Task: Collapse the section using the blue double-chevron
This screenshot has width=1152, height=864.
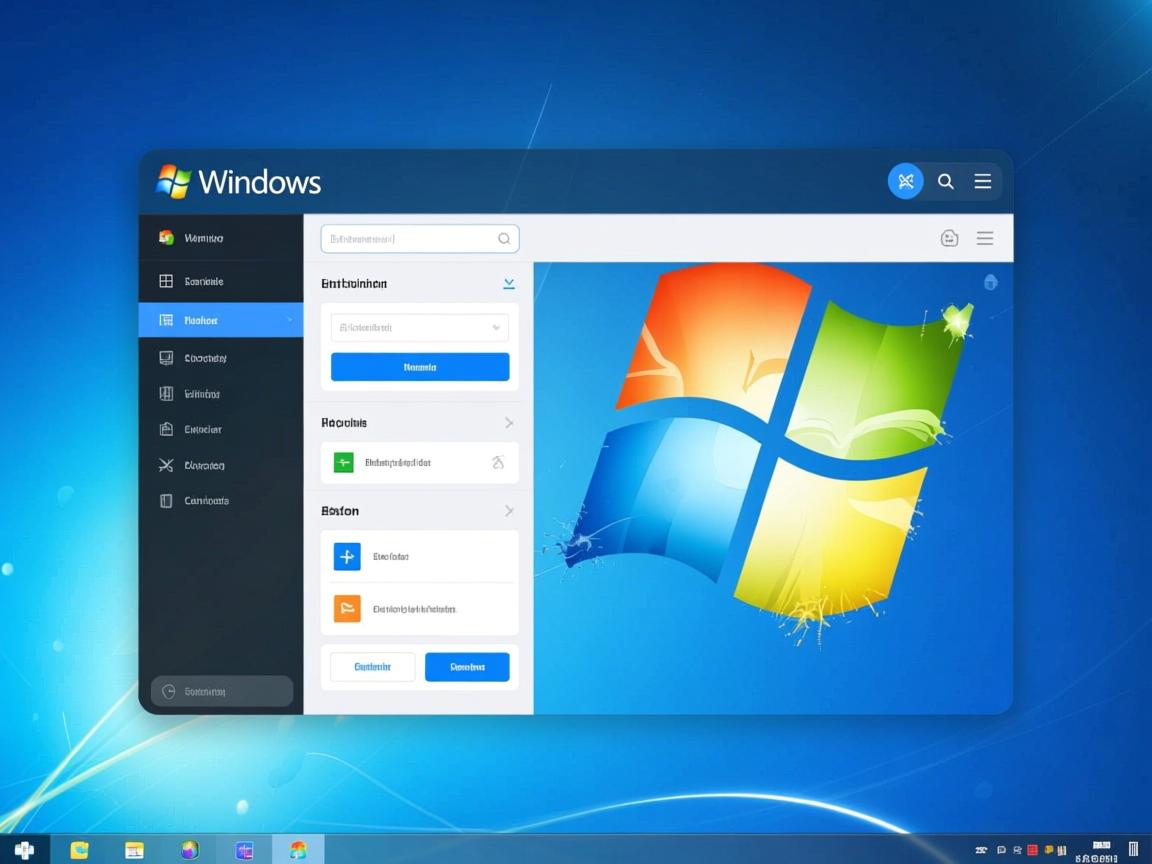Action: (508, 283)
